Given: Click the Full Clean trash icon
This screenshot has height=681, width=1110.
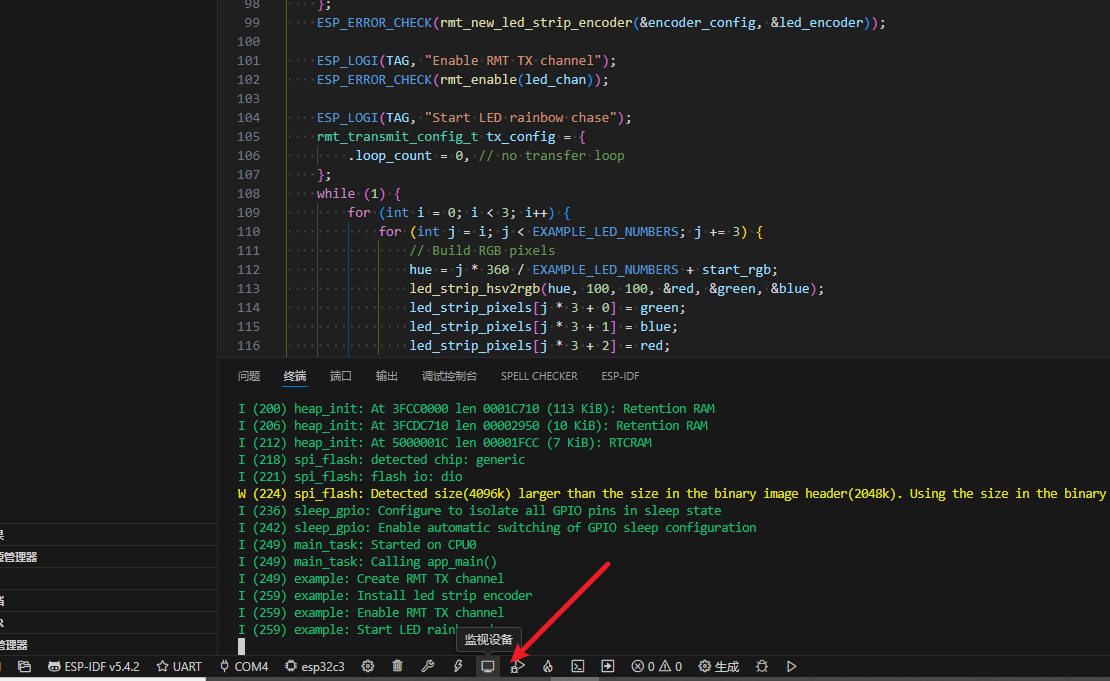Looking at the screenshot, I should (x=398, y=666).
